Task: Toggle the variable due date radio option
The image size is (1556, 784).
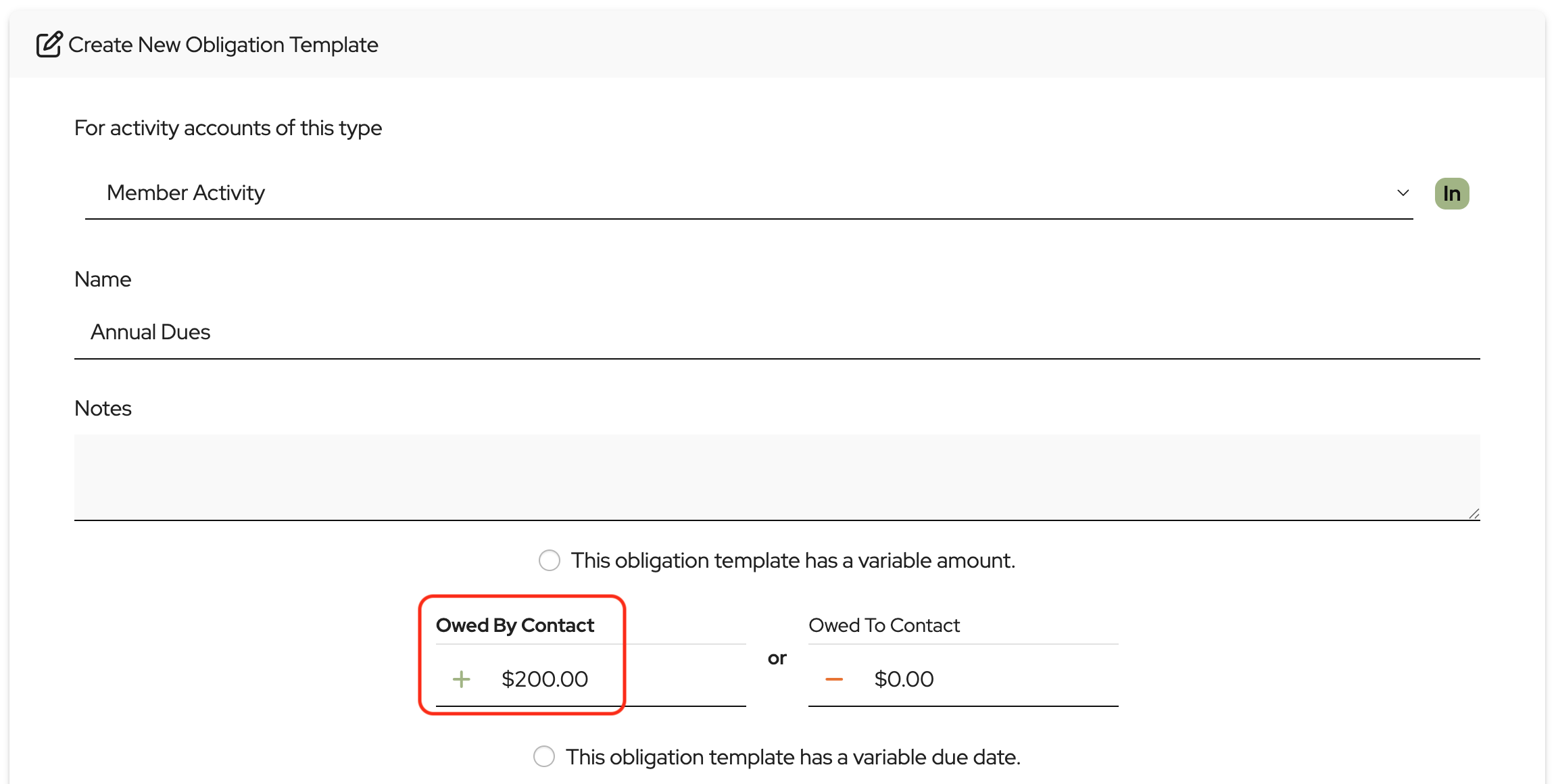Action: click(x=544, y=756)
